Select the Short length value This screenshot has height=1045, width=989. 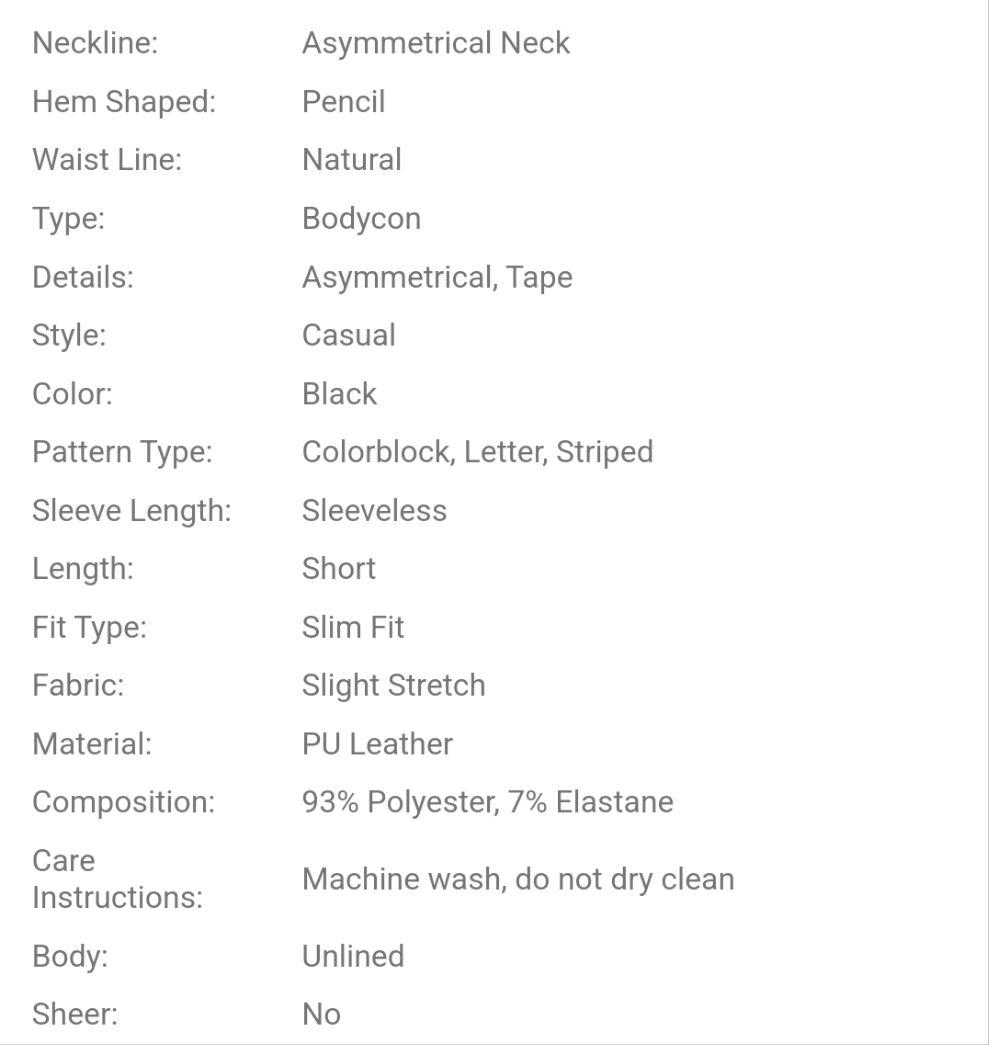(339, 569)
